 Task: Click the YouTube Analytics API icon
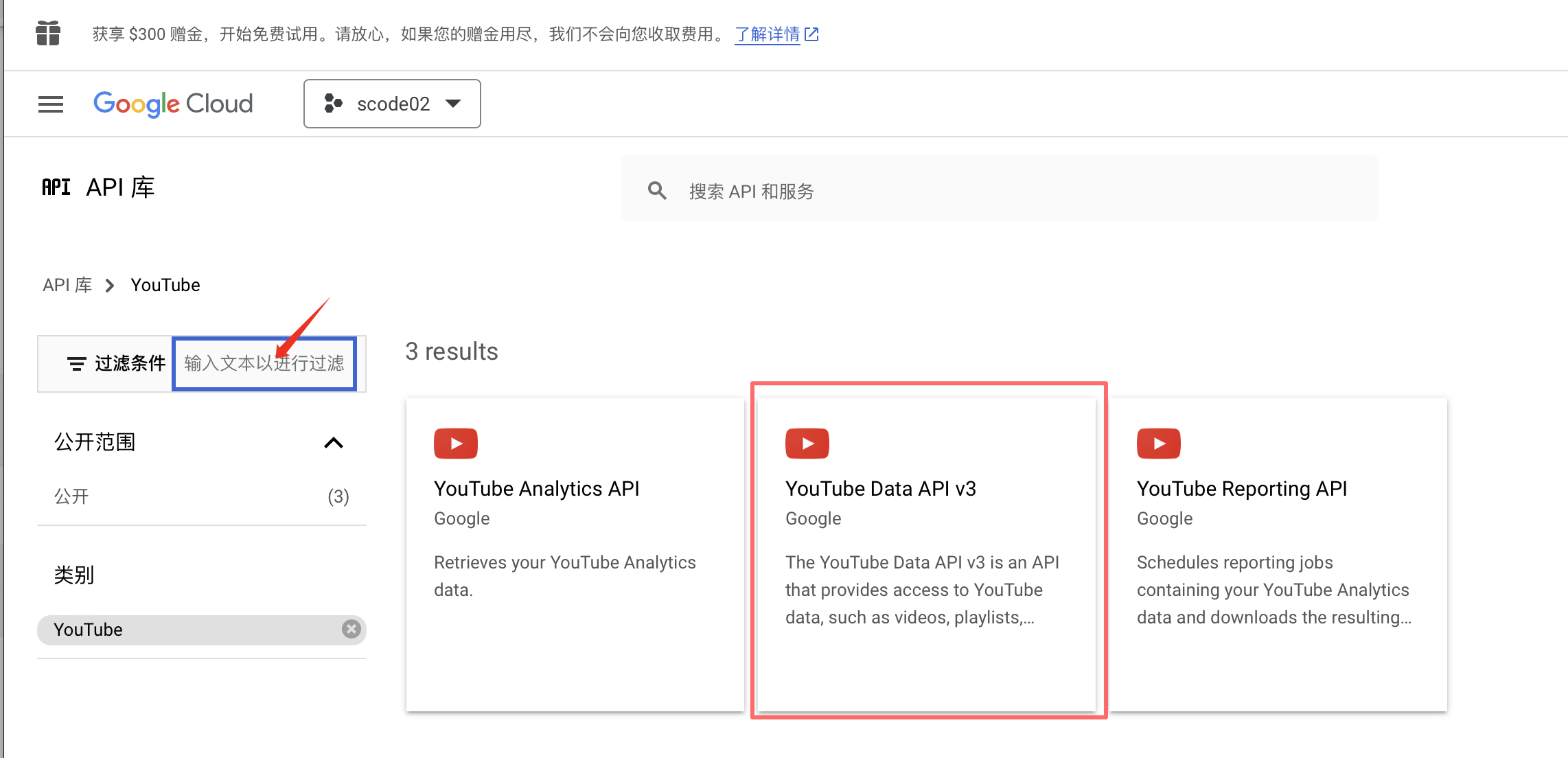coord(456,442)
